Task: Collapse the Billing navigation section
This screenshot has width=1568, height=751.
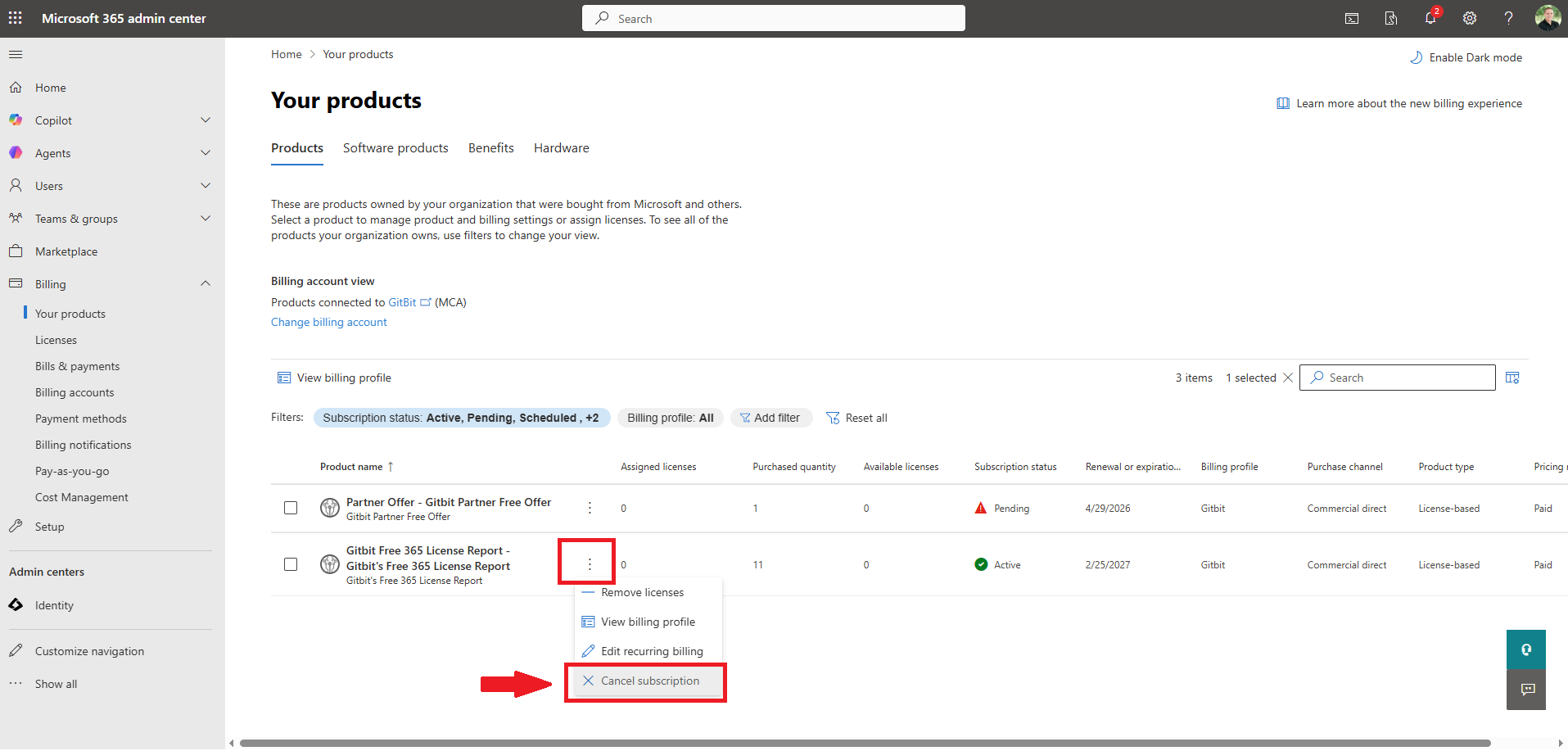Action: coord(206,284)
